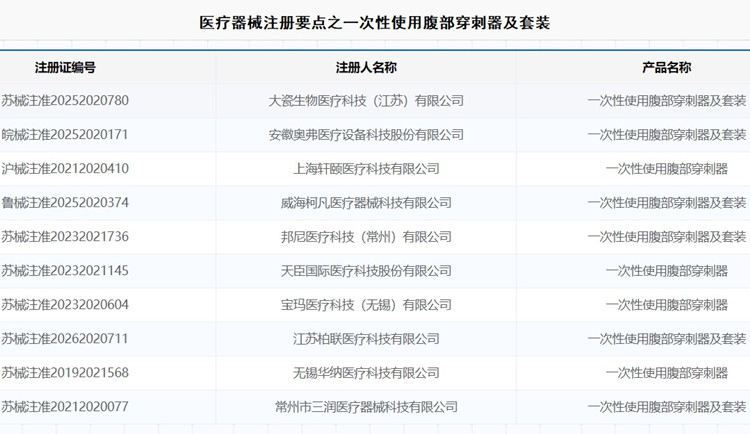750x434 pixels.
Task: Select registration number 苏械注准20262020711
Action: [65, 338]
